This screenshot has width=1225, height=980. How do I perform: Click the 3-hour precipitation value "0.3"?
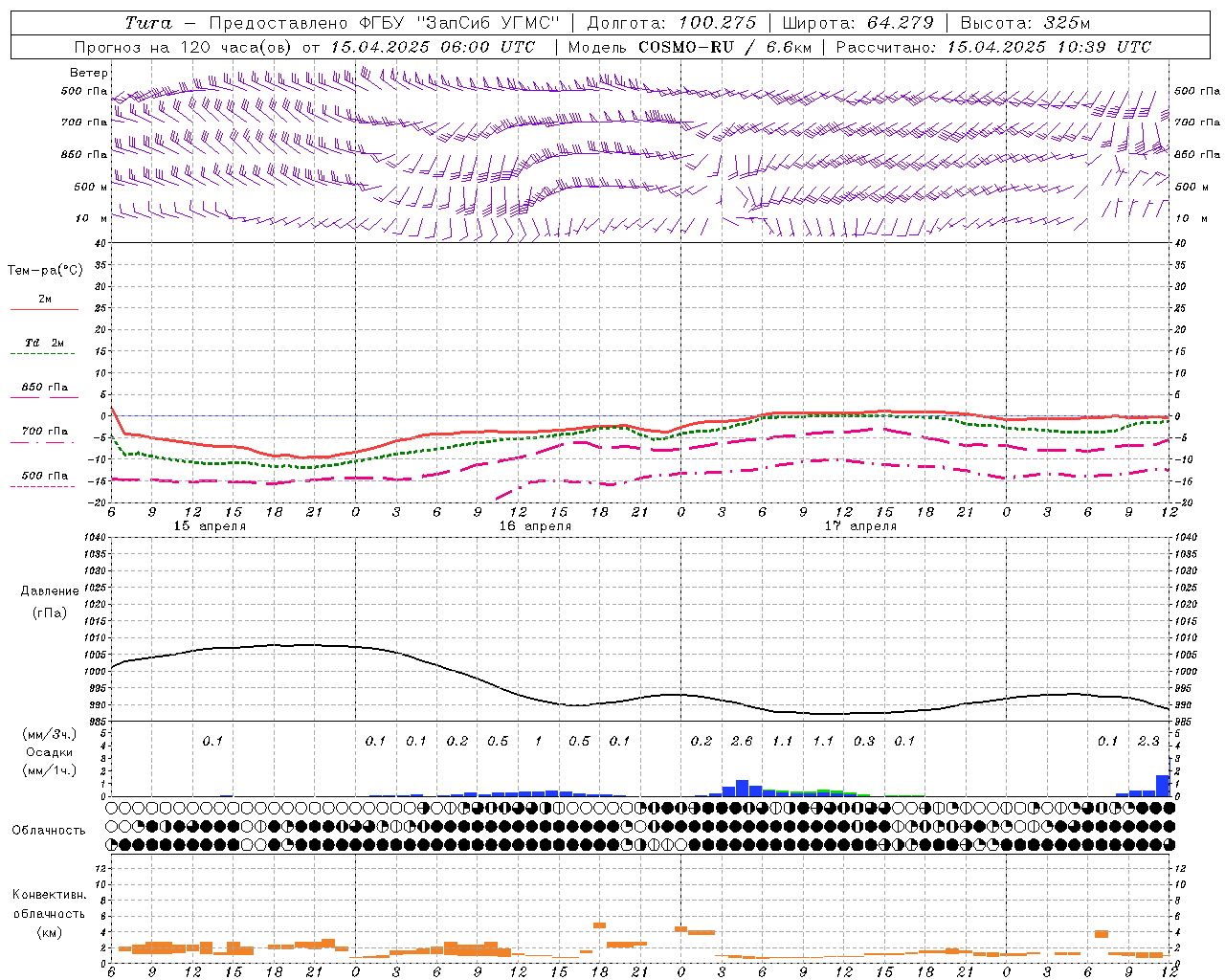point(863,741)
